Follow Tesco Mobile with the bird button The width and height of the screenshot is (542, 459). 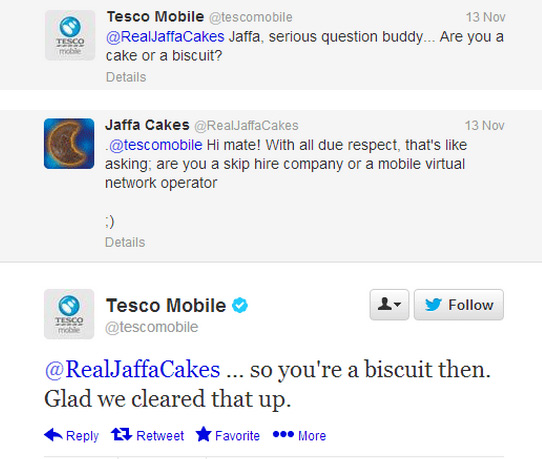[x=459, y=305]
